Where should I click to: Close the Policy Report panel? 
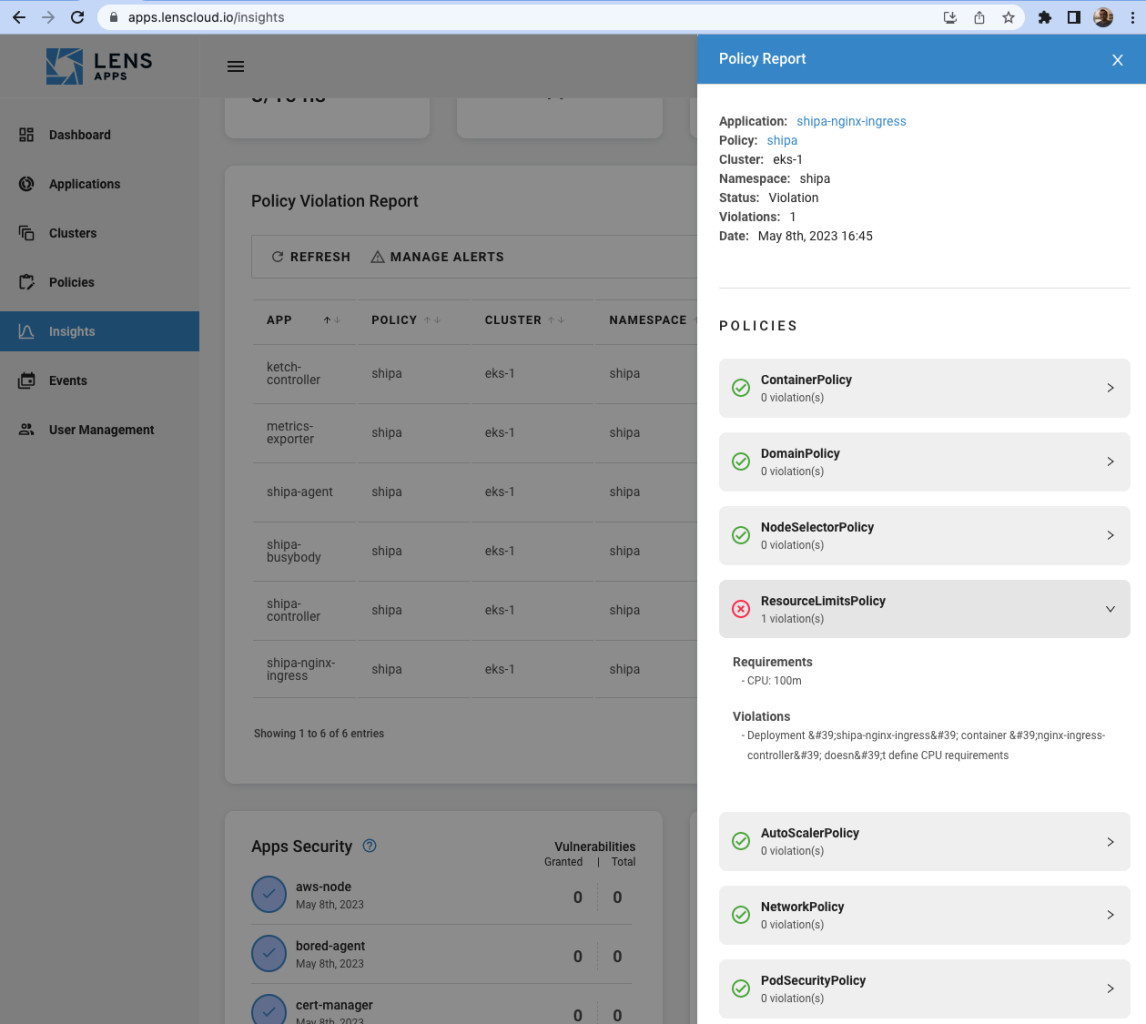pos(1117,60)
